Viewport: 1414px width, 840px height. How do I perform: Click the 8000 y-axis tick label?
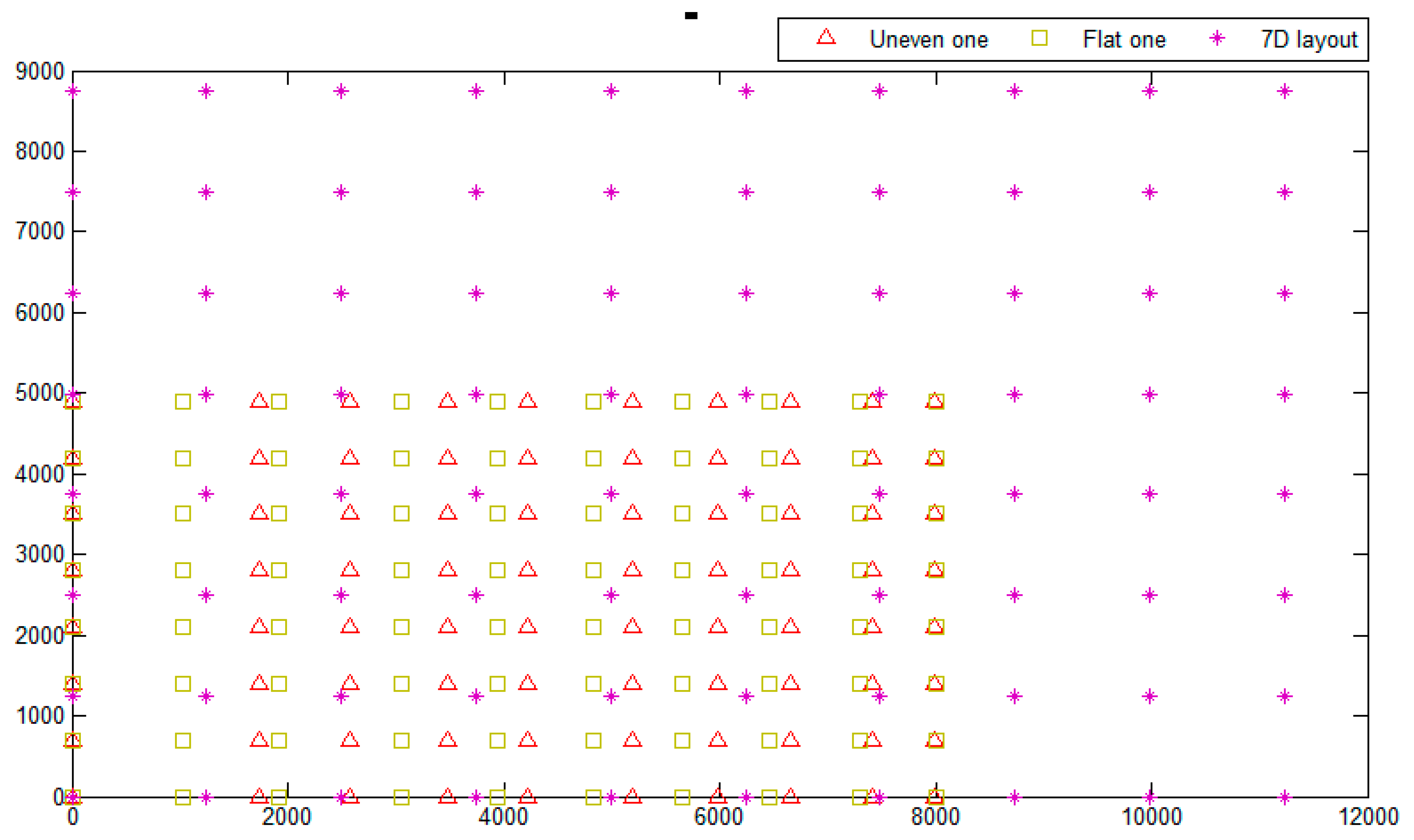click(40, 151)
